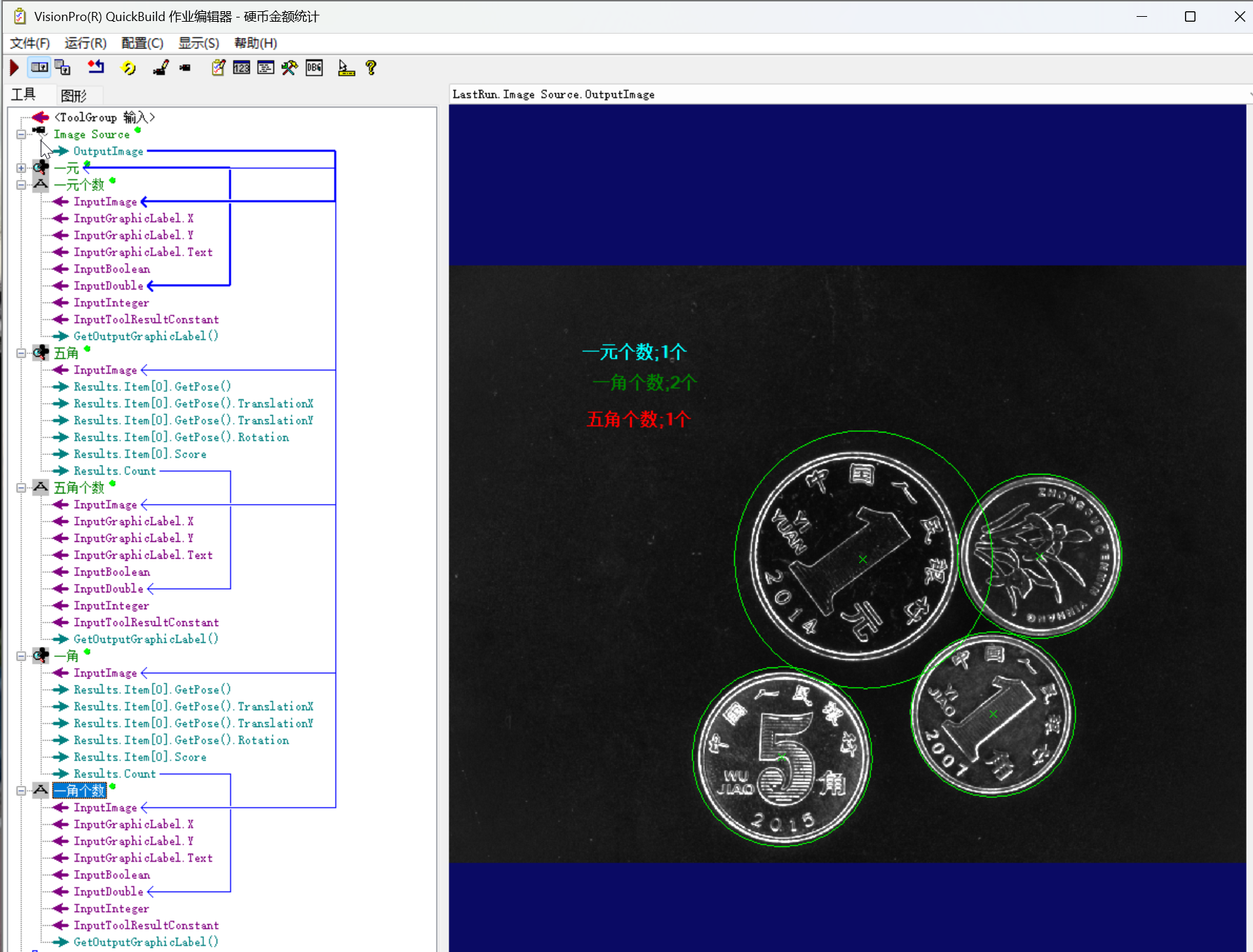Image resolution: width=1253 pixels, height=952 pixels.
Task: Select InputBoolean under 五角个数
Action: click(111, 572)
